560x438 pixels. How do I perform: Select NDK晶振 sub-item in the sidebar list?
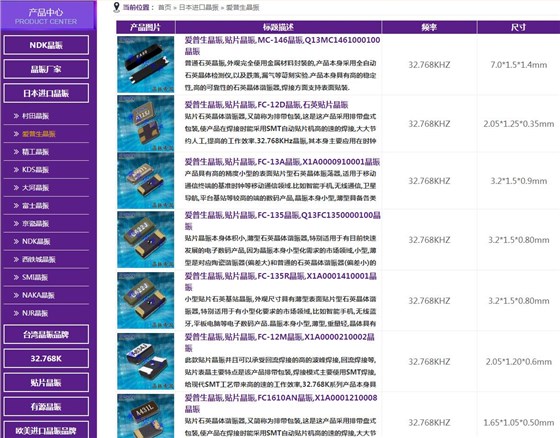[x=36, y=242]
